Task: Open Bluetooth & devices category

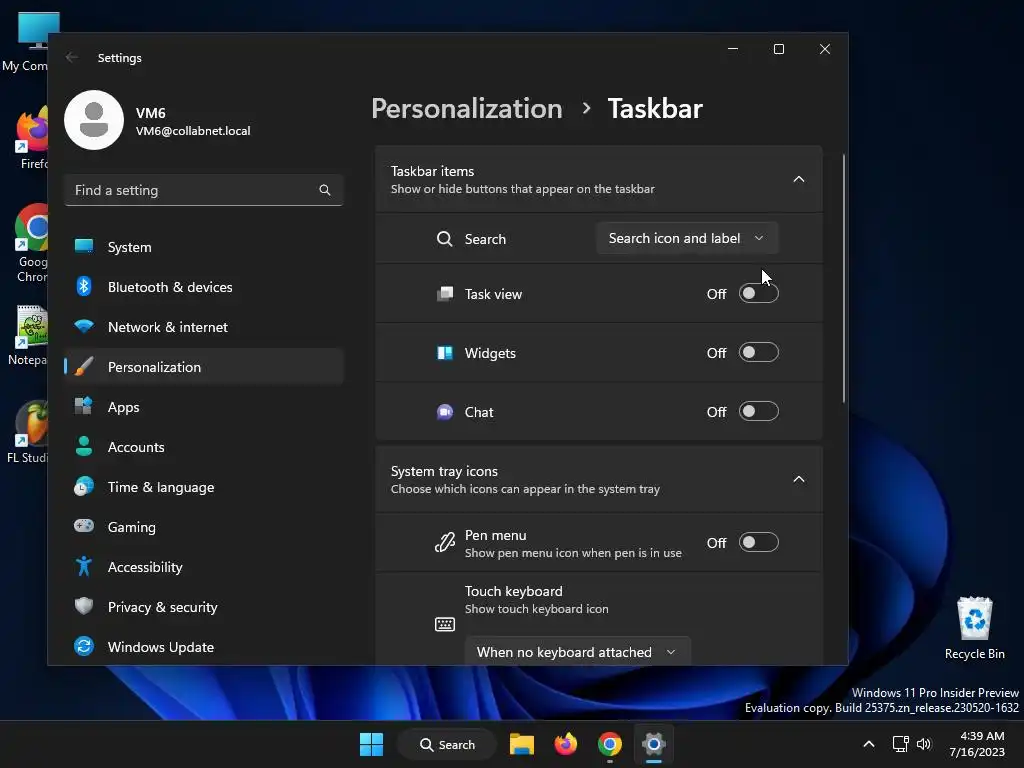Action: [204, 287]
